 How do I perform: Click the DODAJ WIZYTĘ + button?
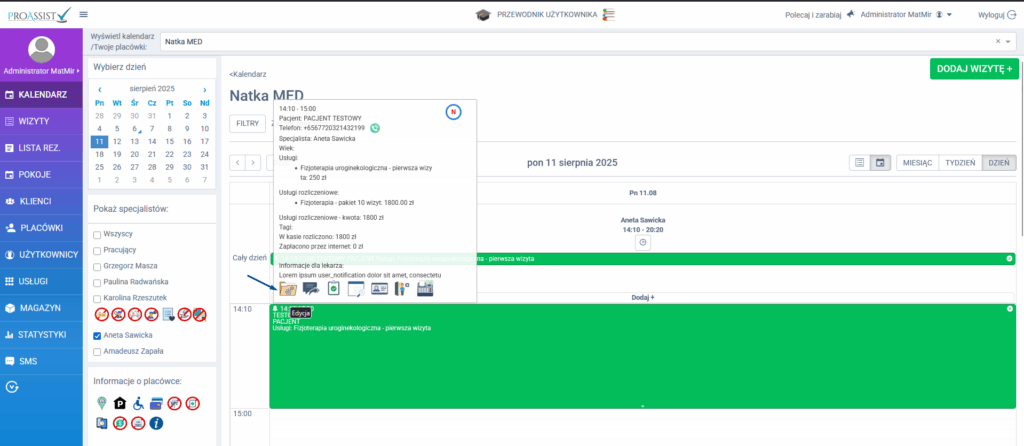coord(972,68)
